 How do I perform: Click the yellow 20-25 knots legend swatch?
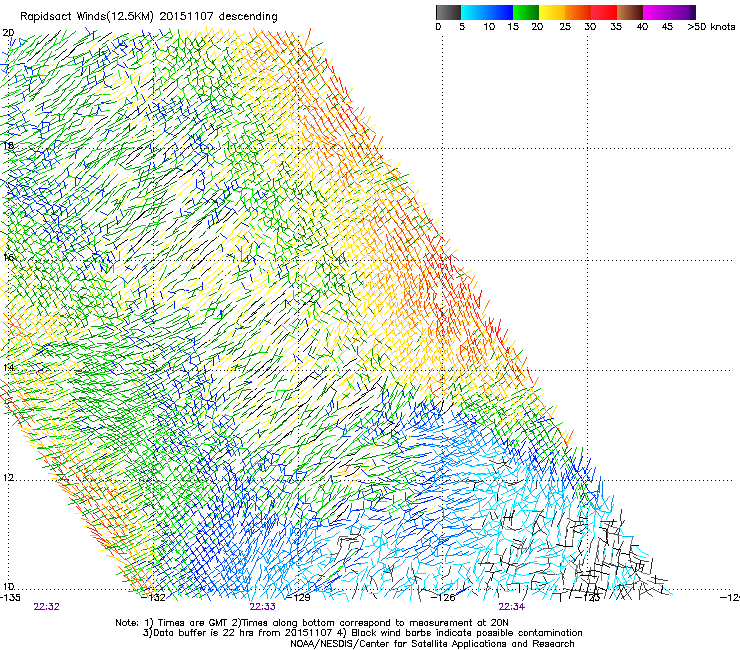pyautogui.click(x=552, y=12)
